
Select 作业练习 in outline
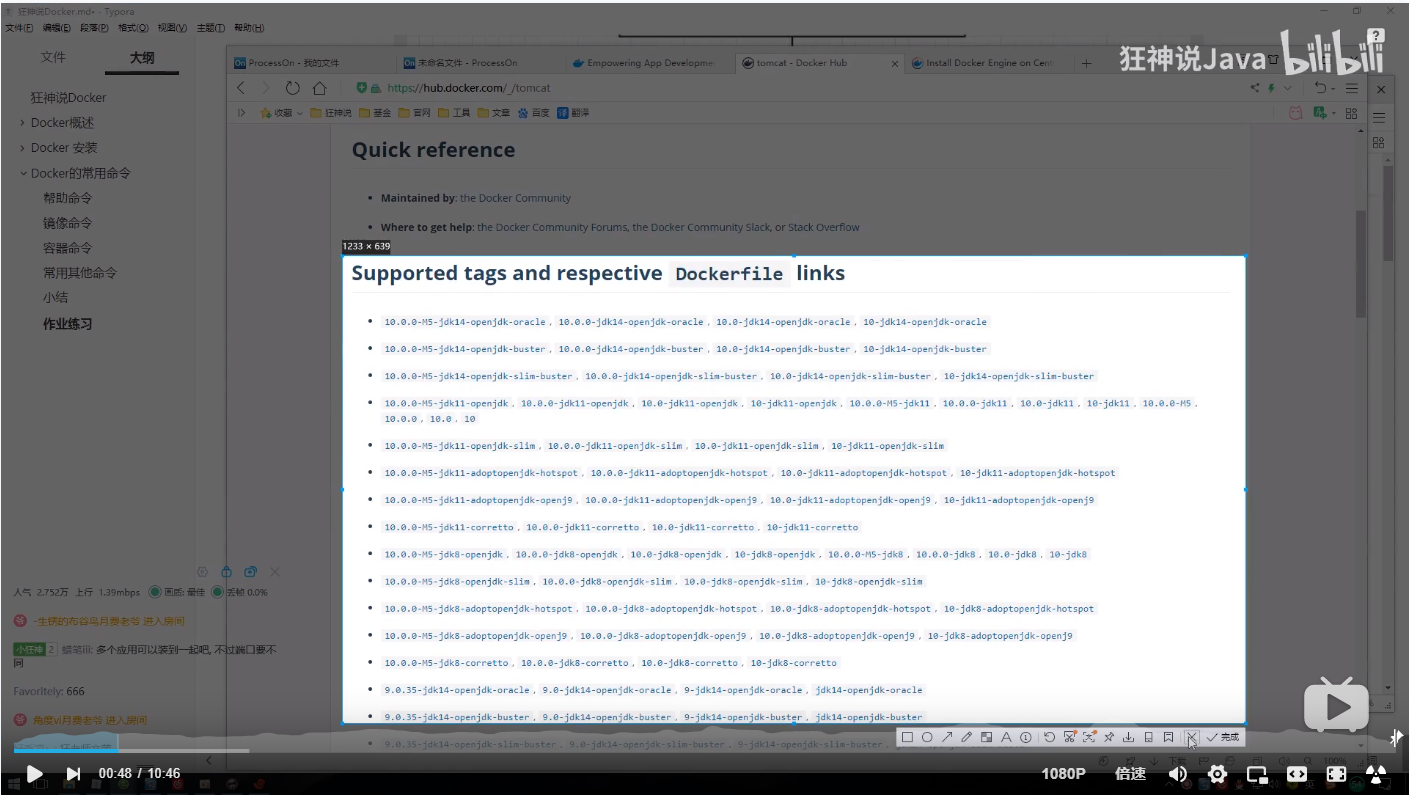pos(67,324)
